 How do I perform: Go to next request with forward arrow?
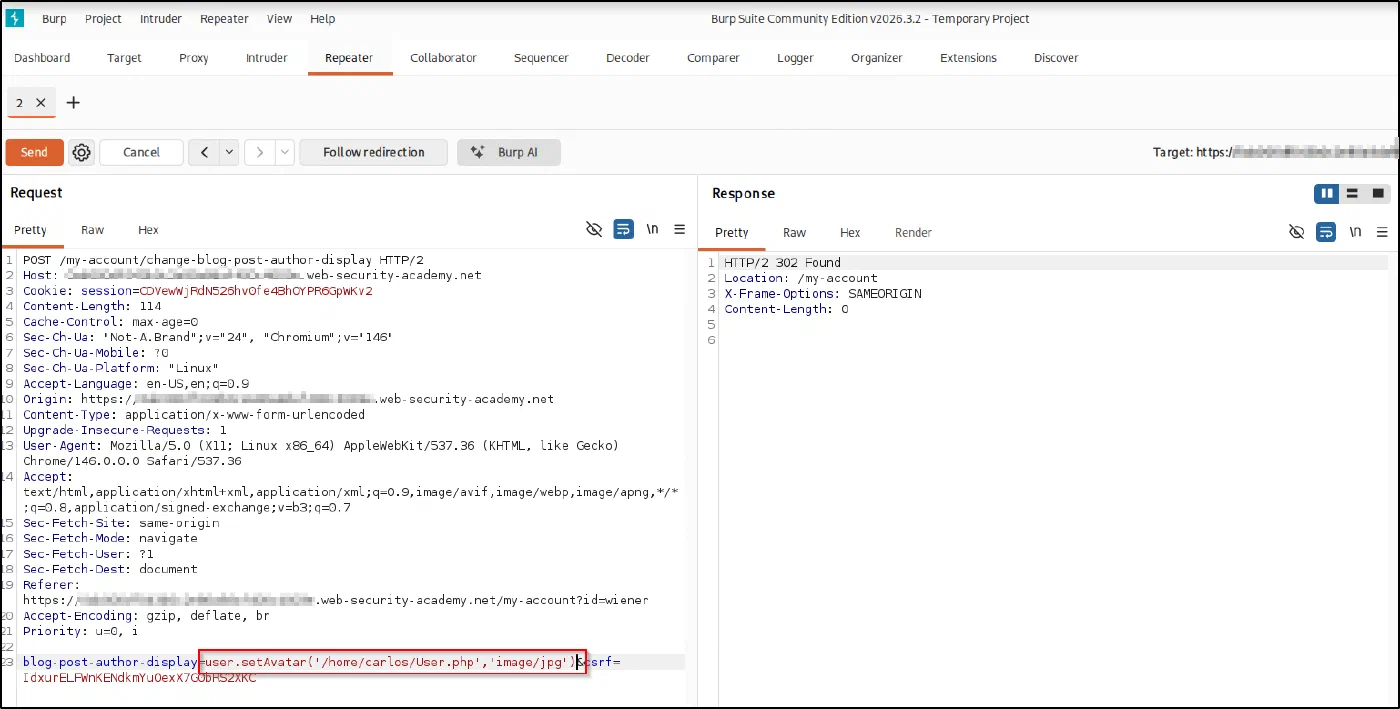pyautogui.click(x=260, y=152)
